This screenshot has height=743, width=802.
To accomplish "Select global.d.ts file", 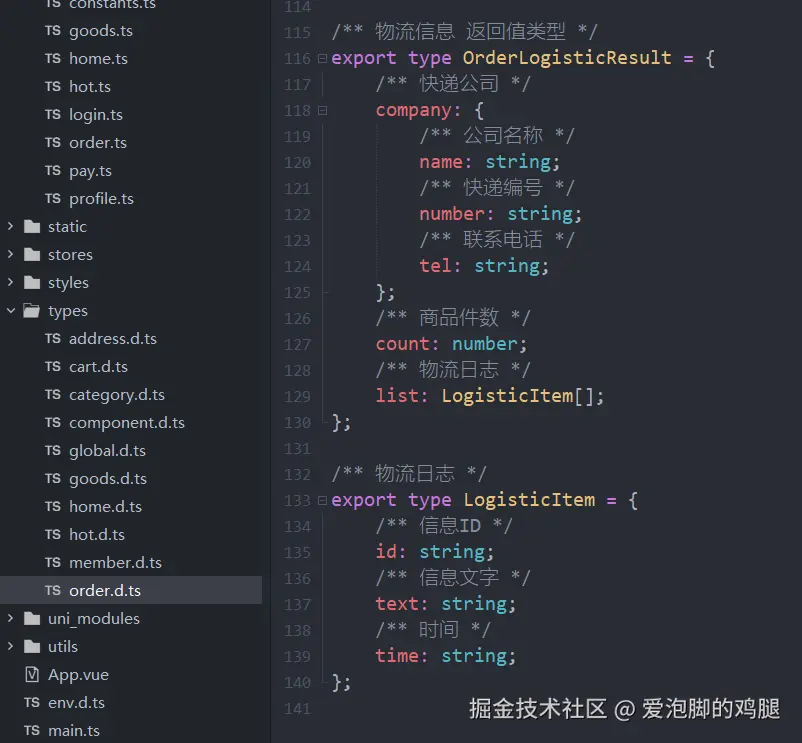I will (107, 451).
